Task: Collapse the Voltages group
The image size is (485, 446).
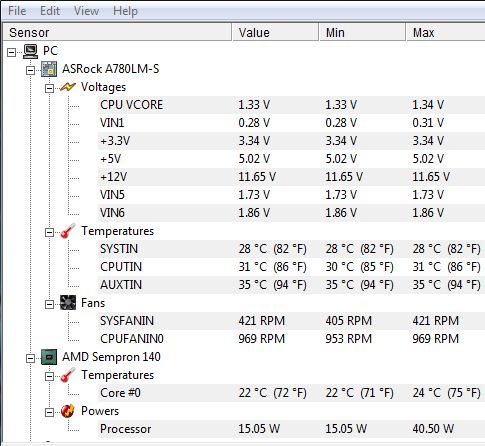Action: [x=49, y=88]
